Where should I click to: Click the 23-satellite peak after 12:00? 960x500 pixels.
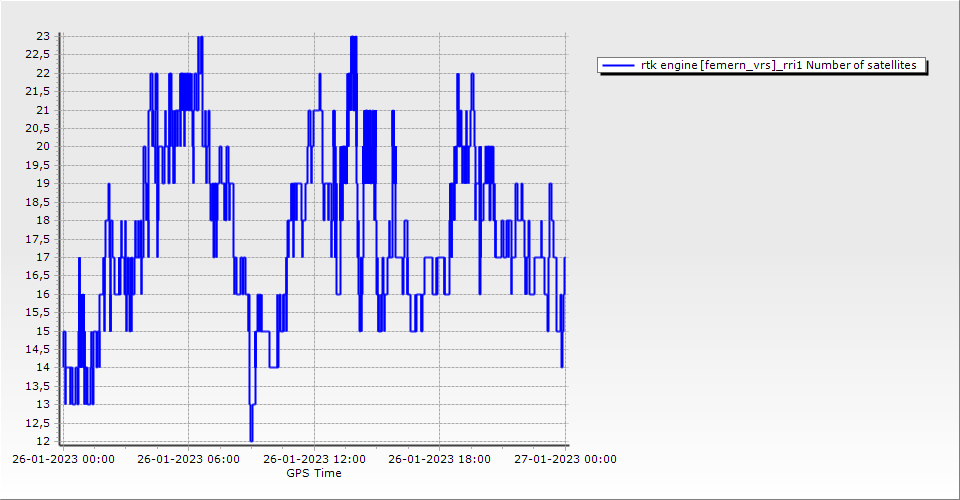point(353,38)
